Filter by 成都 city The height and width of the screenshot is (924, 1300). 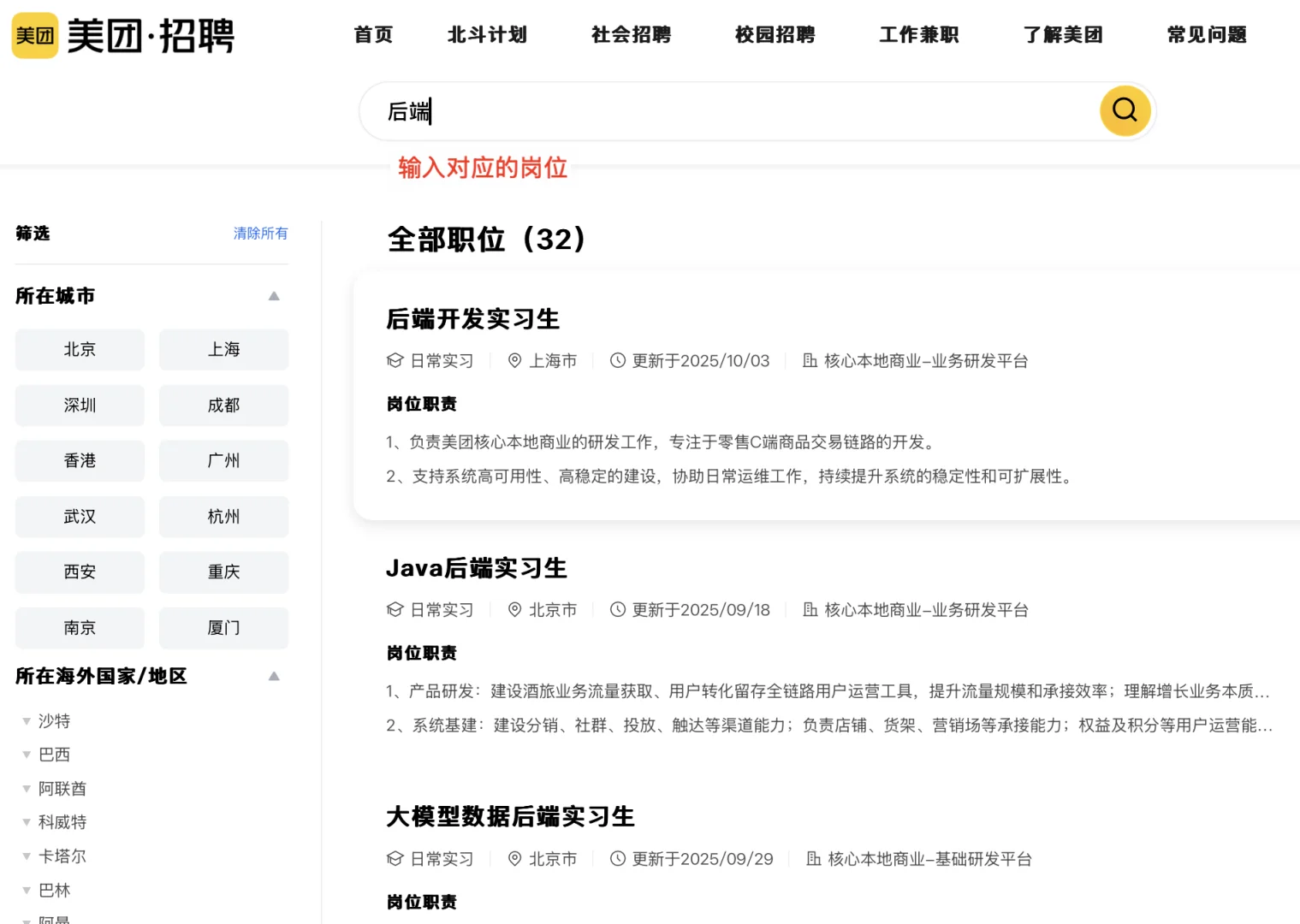(223, 406)
